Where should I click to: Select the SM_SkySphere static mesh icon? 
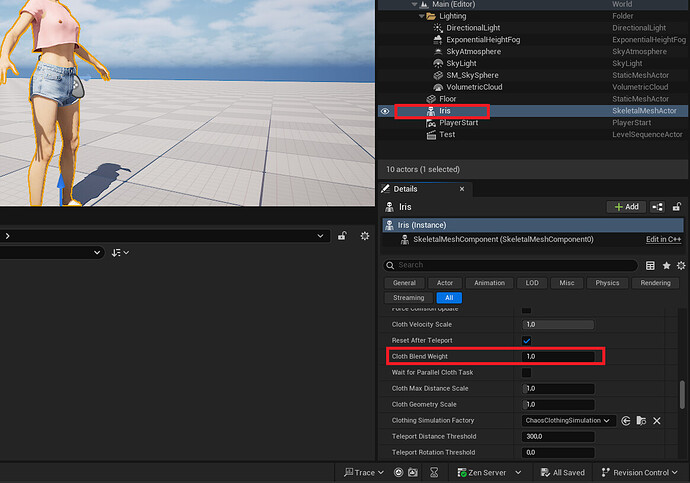438,76
